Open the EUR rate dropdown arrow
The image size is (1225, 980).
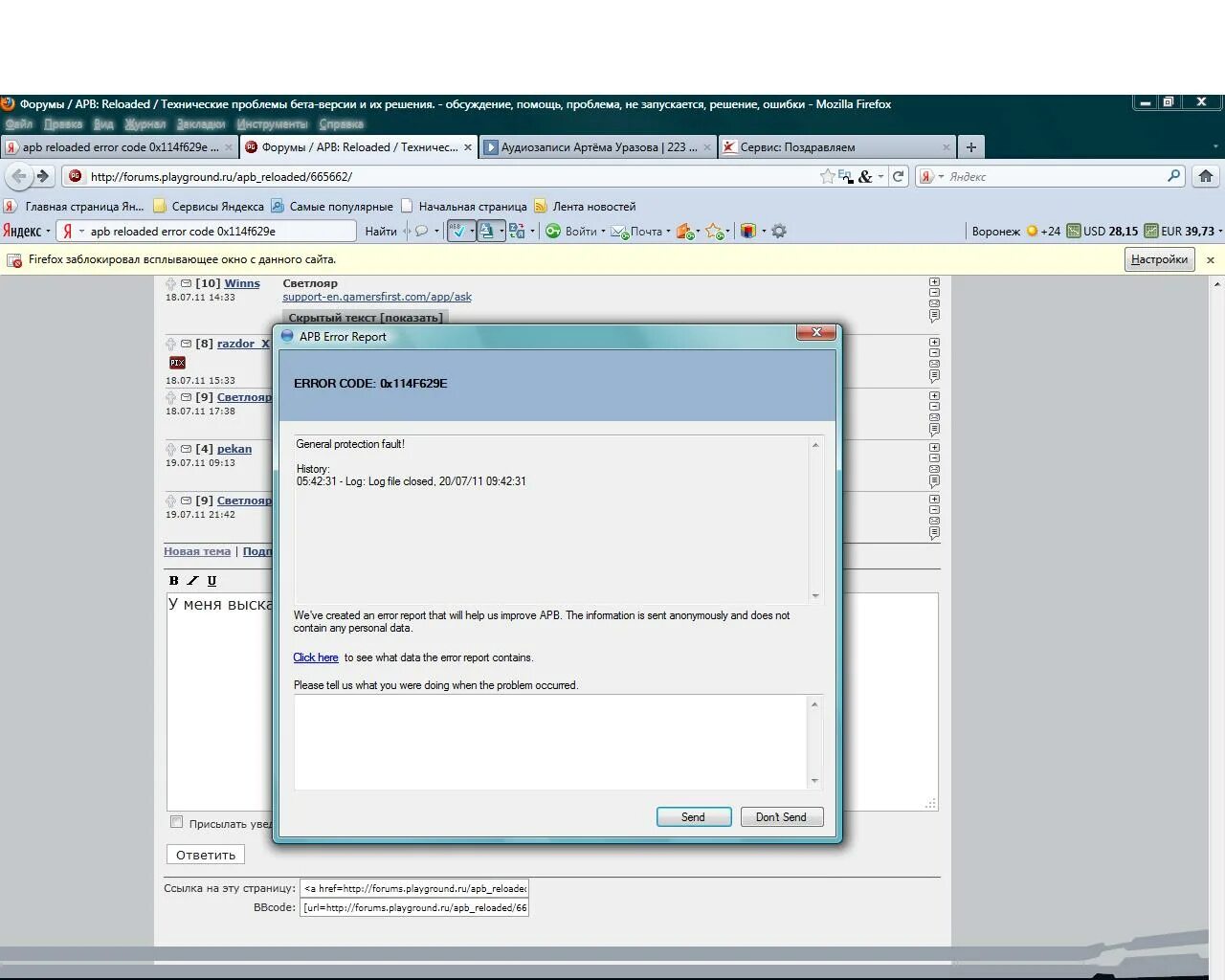[x=1219, y=231]
